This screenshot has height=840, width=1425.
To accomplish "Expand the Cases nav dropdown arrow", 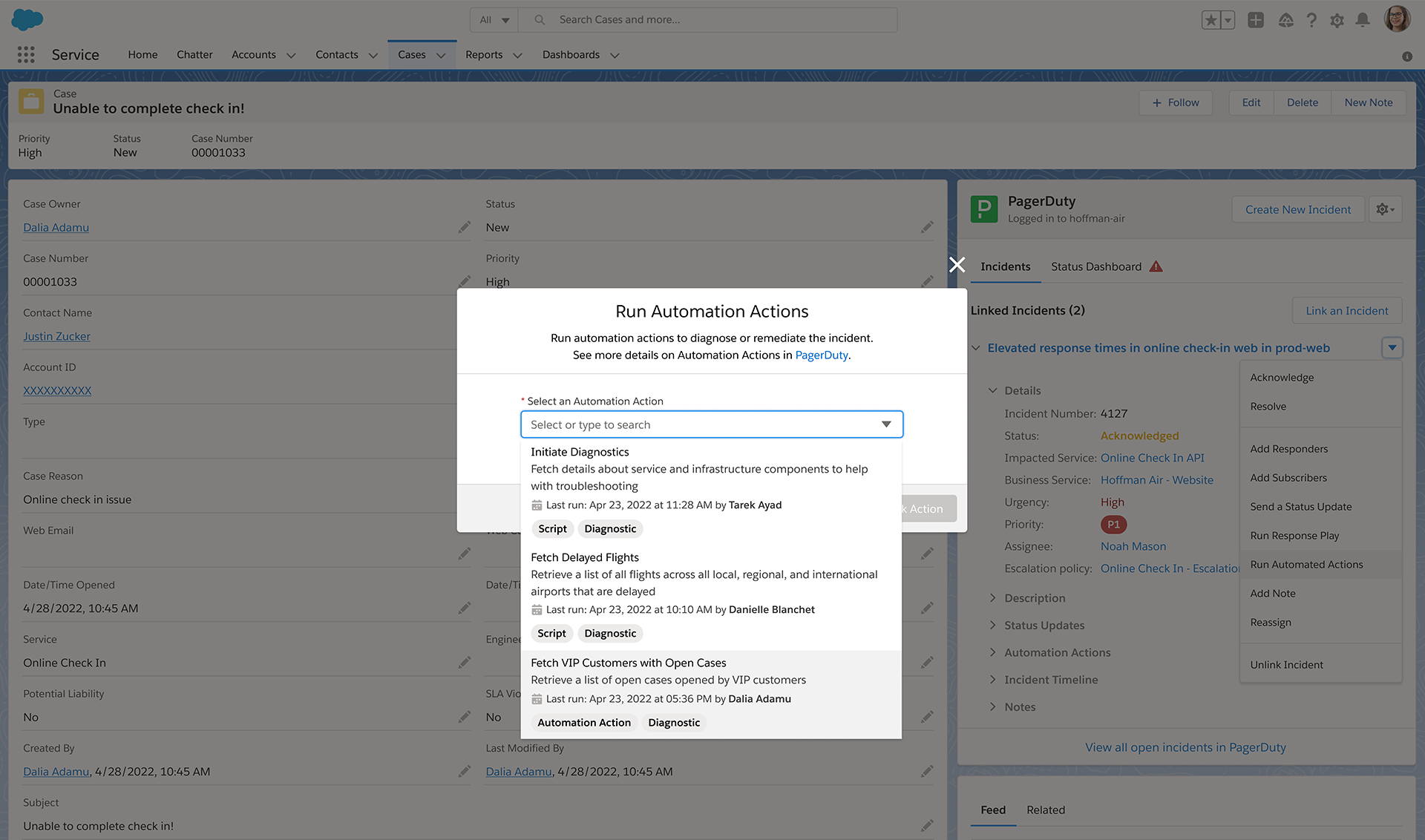I will tap(441, 55).
